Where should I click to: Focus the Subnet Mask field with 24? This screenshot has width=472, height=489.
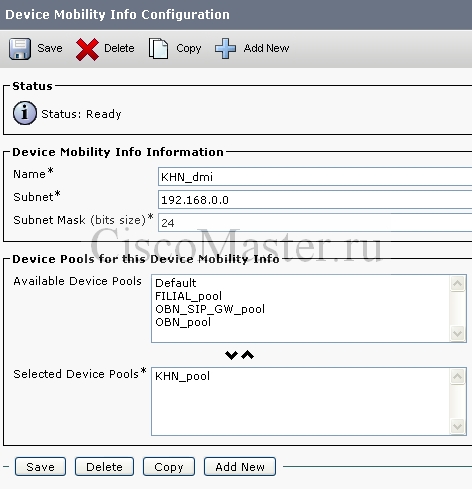pos(315,222)
